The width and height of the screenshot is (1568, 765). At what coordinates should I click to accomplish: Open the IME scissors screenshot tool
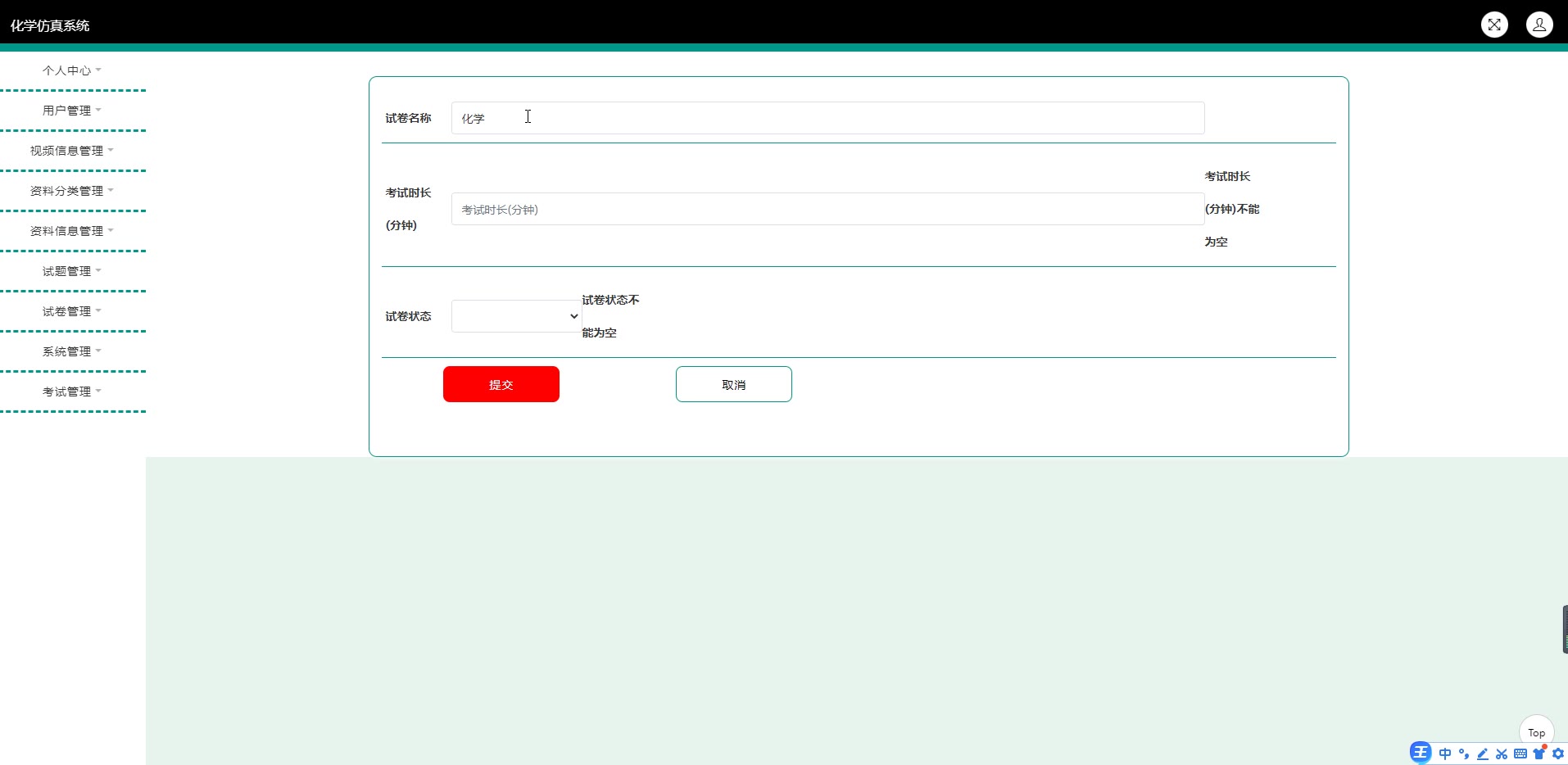pyautogui.click(x=1502, y=754)
